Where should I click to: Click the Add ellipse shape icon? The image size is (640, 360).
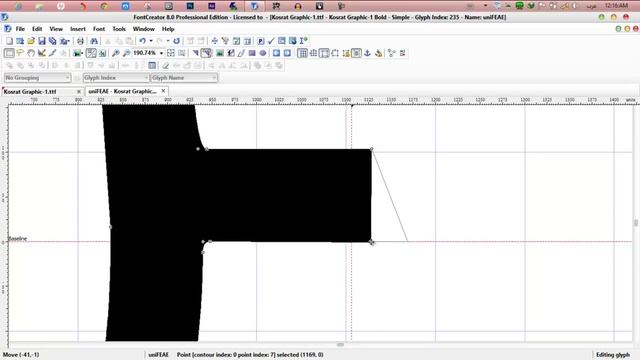pyautogui.click(x=263, y=53)
